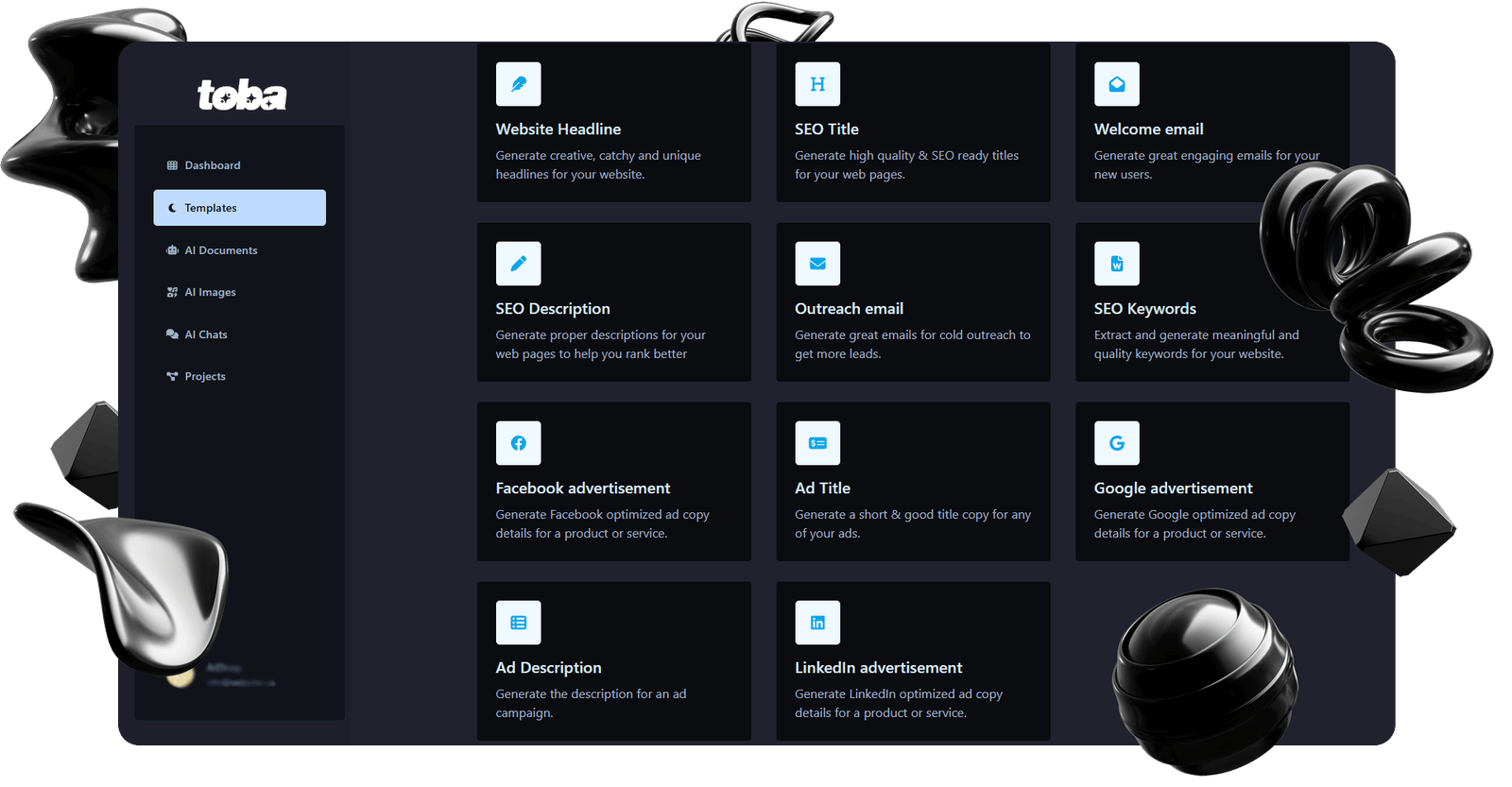Click the toba logo
Viewport: 1512px width, 787px height.
242,95
